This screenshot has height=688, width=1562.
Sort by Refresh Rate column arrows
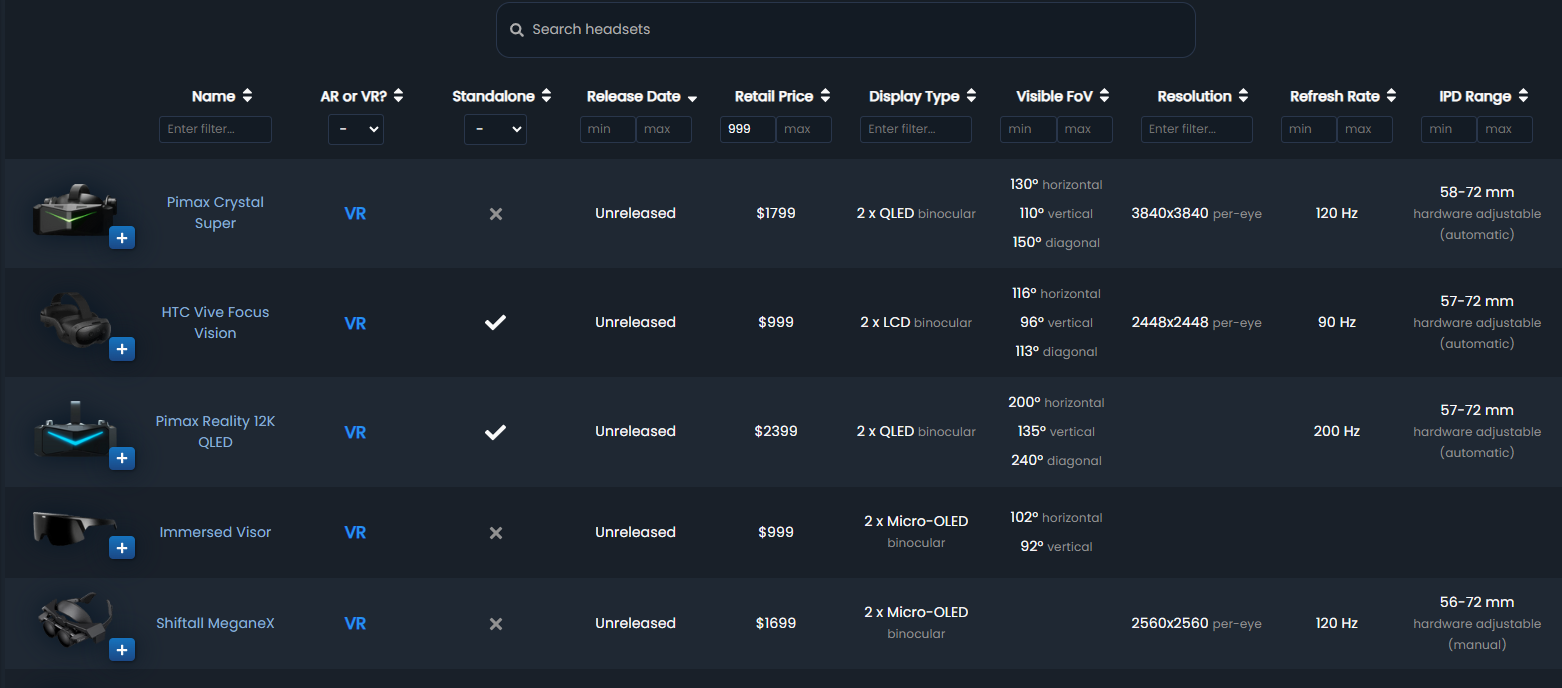click(1390, 96)
